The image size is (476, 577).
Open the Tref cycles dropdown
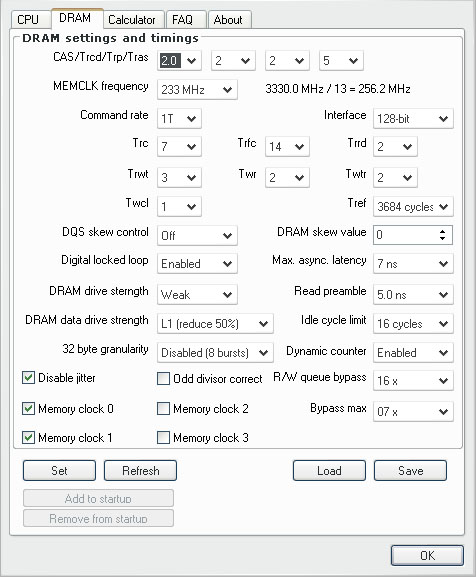coord(413,206)
